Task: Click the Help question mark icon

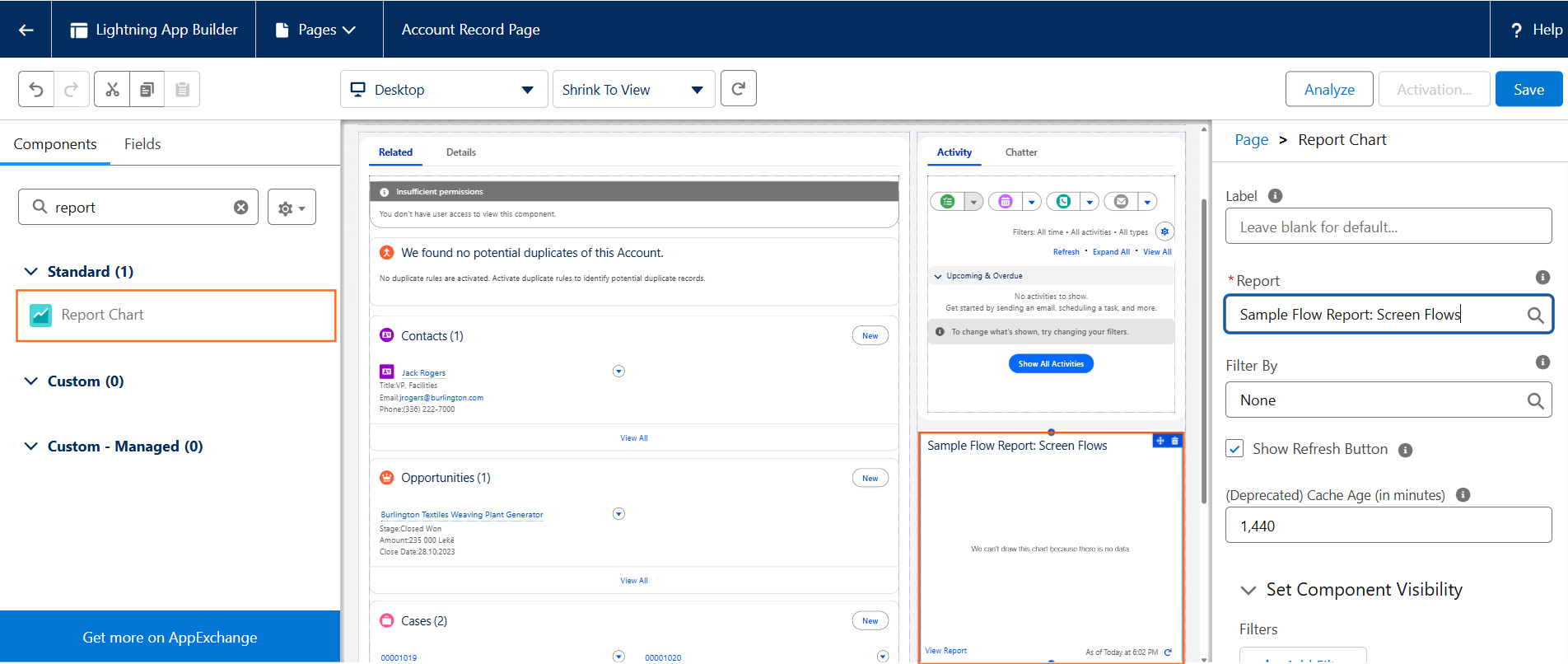Action: click(1516, 30)
